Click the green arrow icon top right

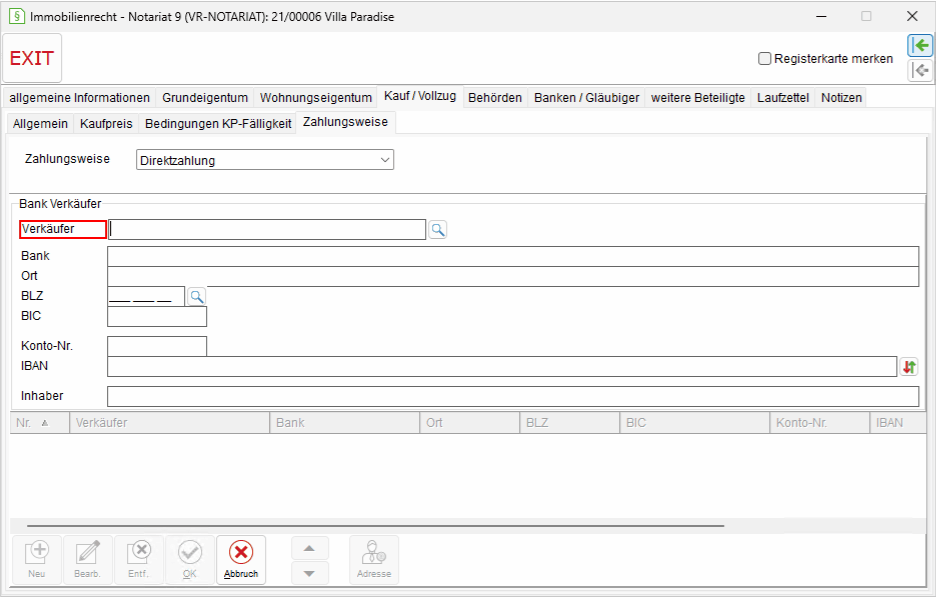[x=920, y=45]
